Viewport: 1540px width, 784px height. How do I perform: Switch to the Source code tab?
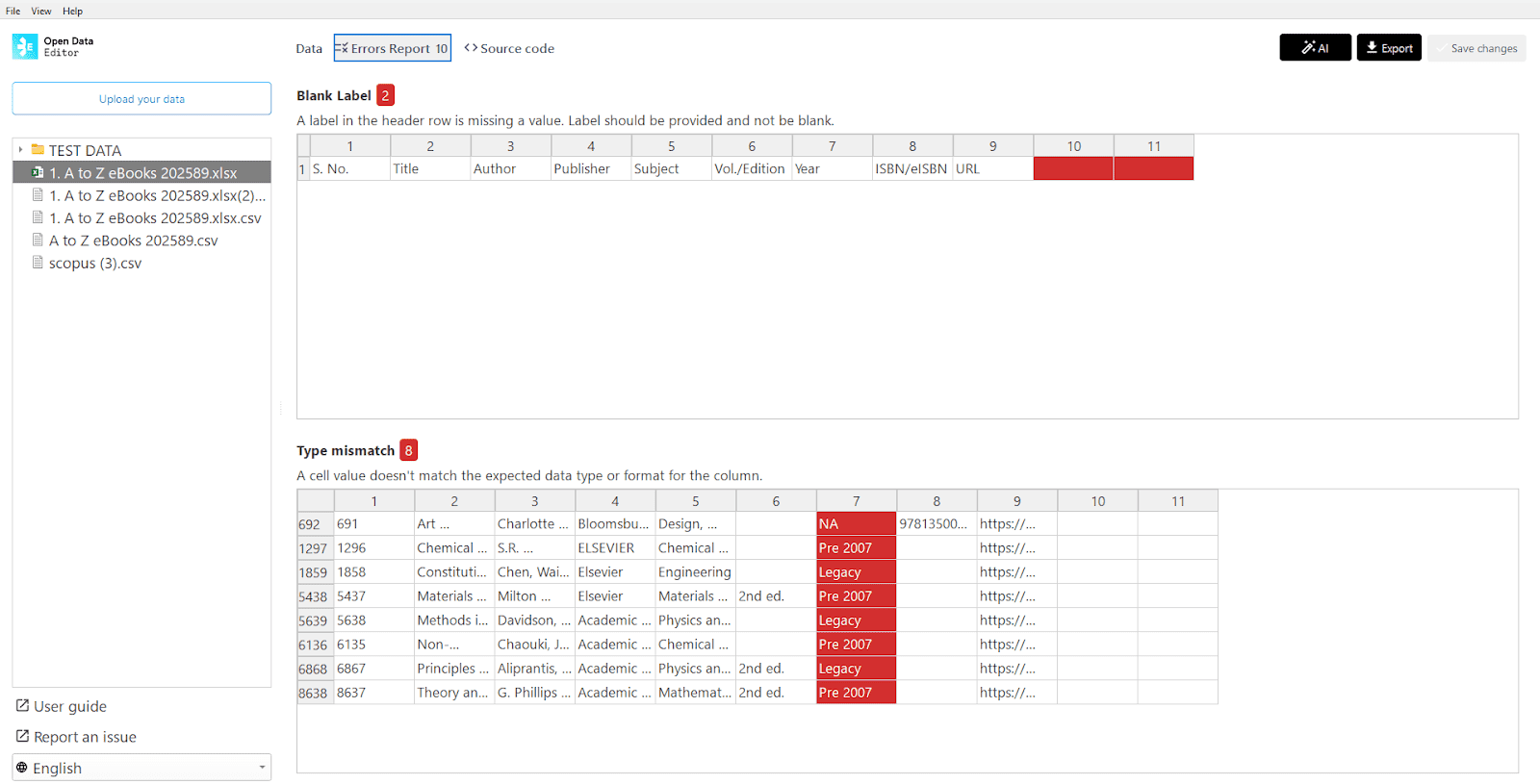point(509,49)
